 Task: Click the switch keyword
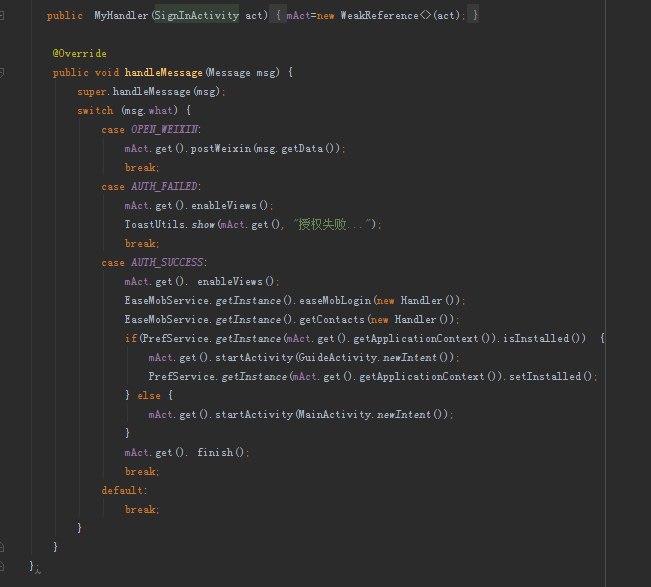click(95, 110)
